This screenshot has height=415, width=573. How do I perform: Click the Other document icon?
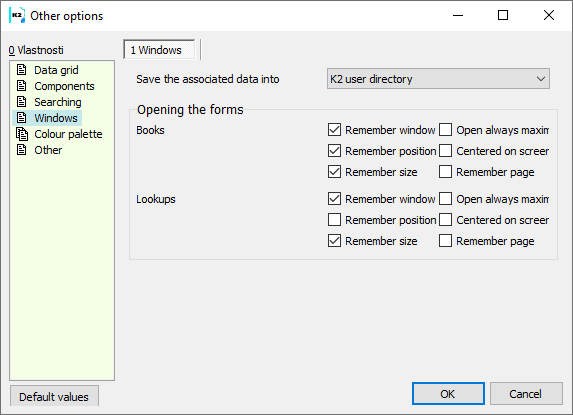coord(22,150)
